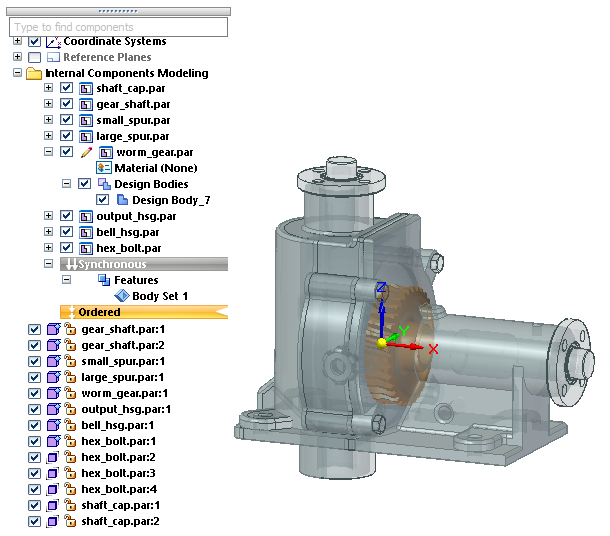Viewport: 610px width, 536px height.
Task: Collapse the worm_gear.par node
Action: [48, 152]
